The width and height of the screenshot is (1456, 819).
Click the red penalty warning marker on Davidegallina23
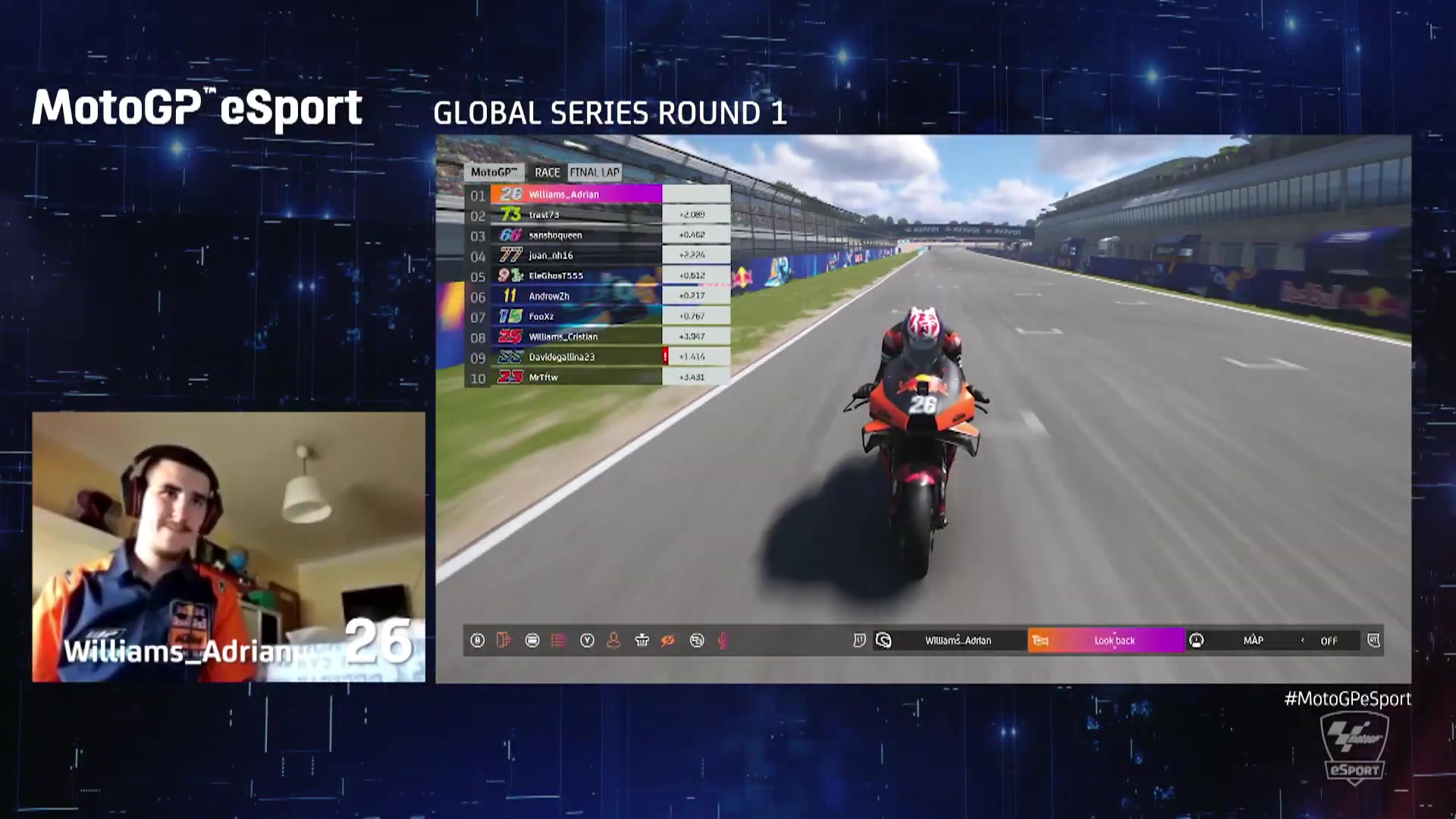pyautogui.click(x=666, y=356)
